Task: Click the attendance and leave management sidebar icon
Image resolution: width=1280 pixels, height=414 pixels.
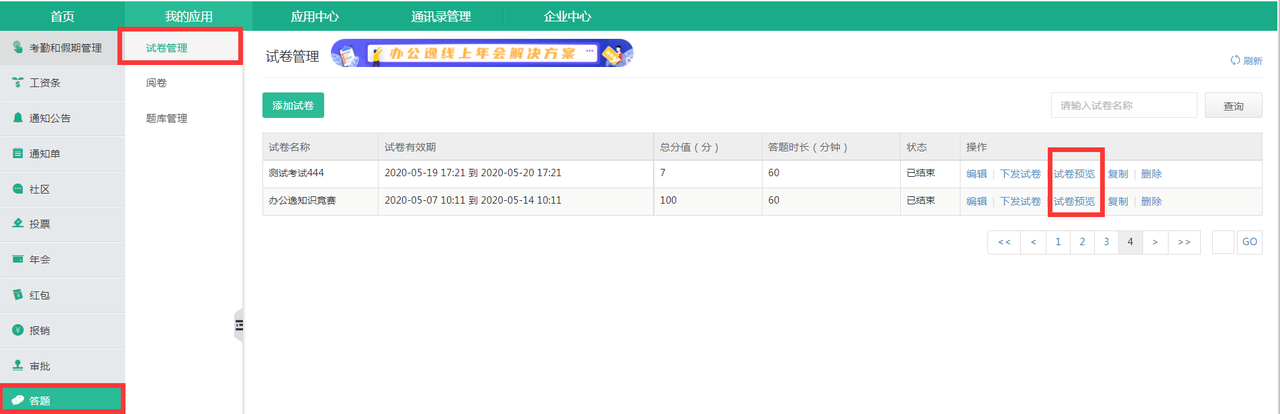Action: (x=18, y=46)
